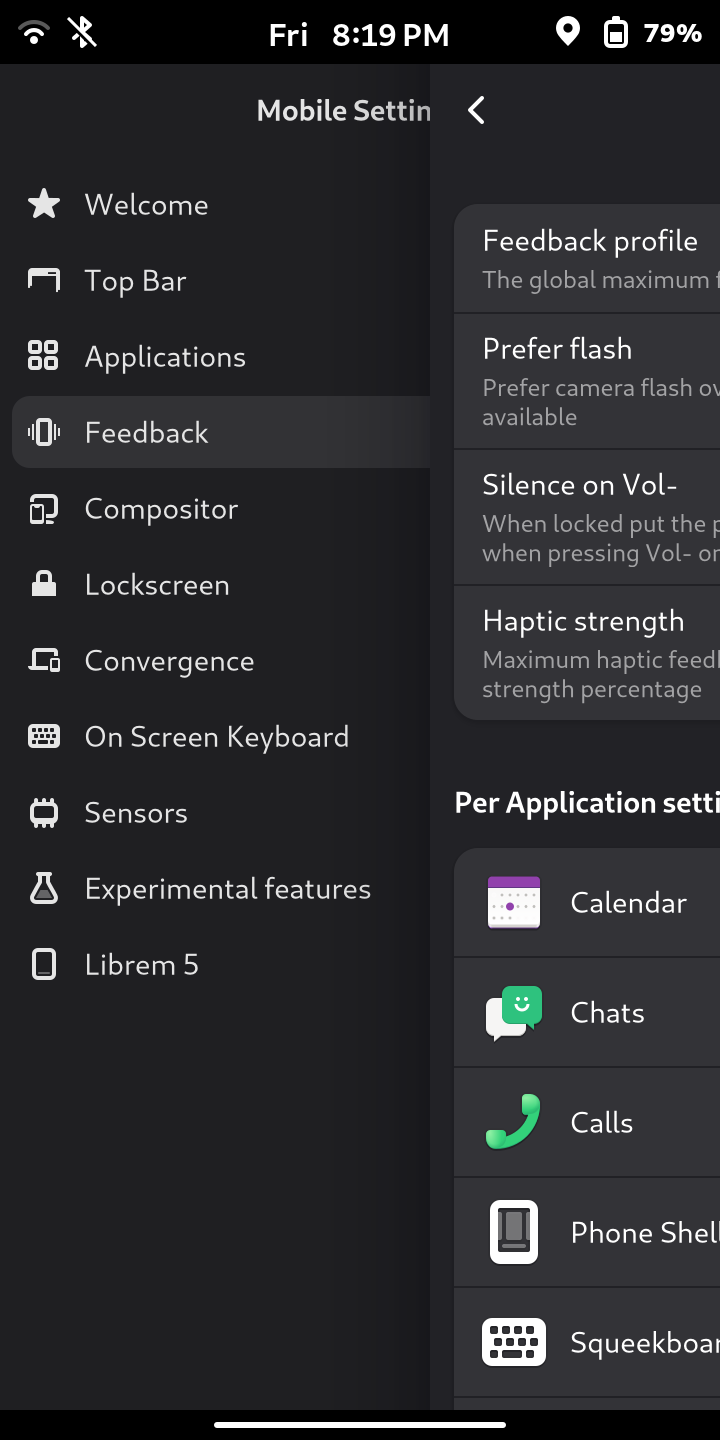Click the Sensors chip icon
Screen dimensions: 720x1440
[44, 813]
